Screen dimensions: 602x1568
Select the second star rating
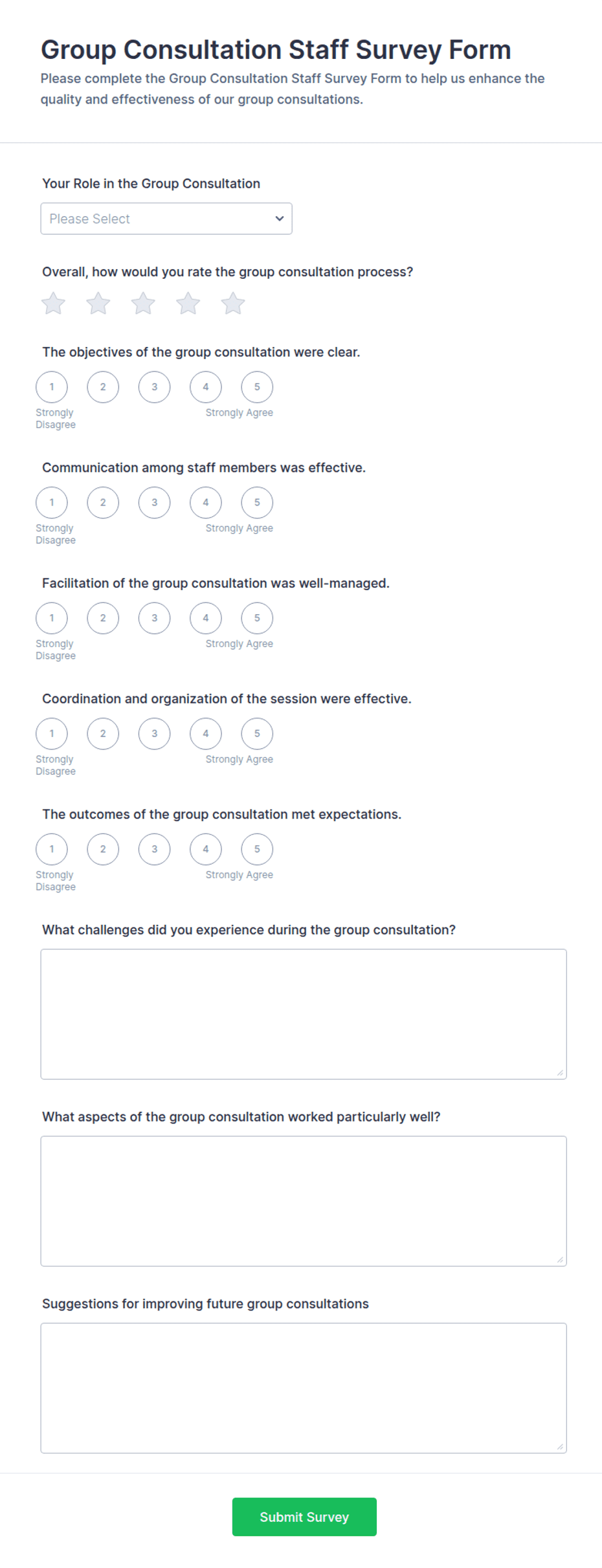coord(98,304)
